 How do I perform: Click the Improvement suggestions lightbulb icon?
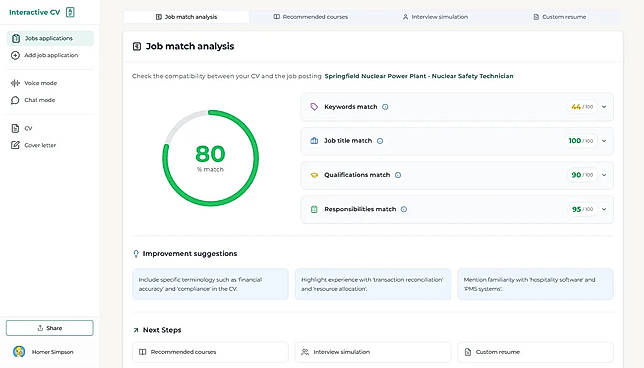136,254
